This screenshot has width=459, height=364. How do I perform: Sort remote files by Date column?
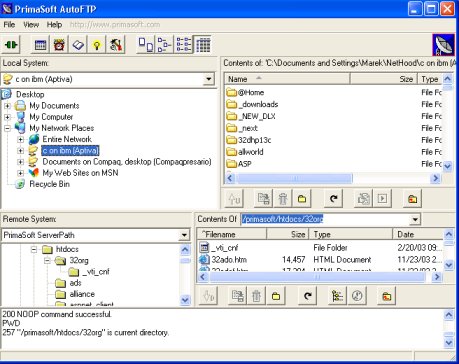tap(418, 234)
